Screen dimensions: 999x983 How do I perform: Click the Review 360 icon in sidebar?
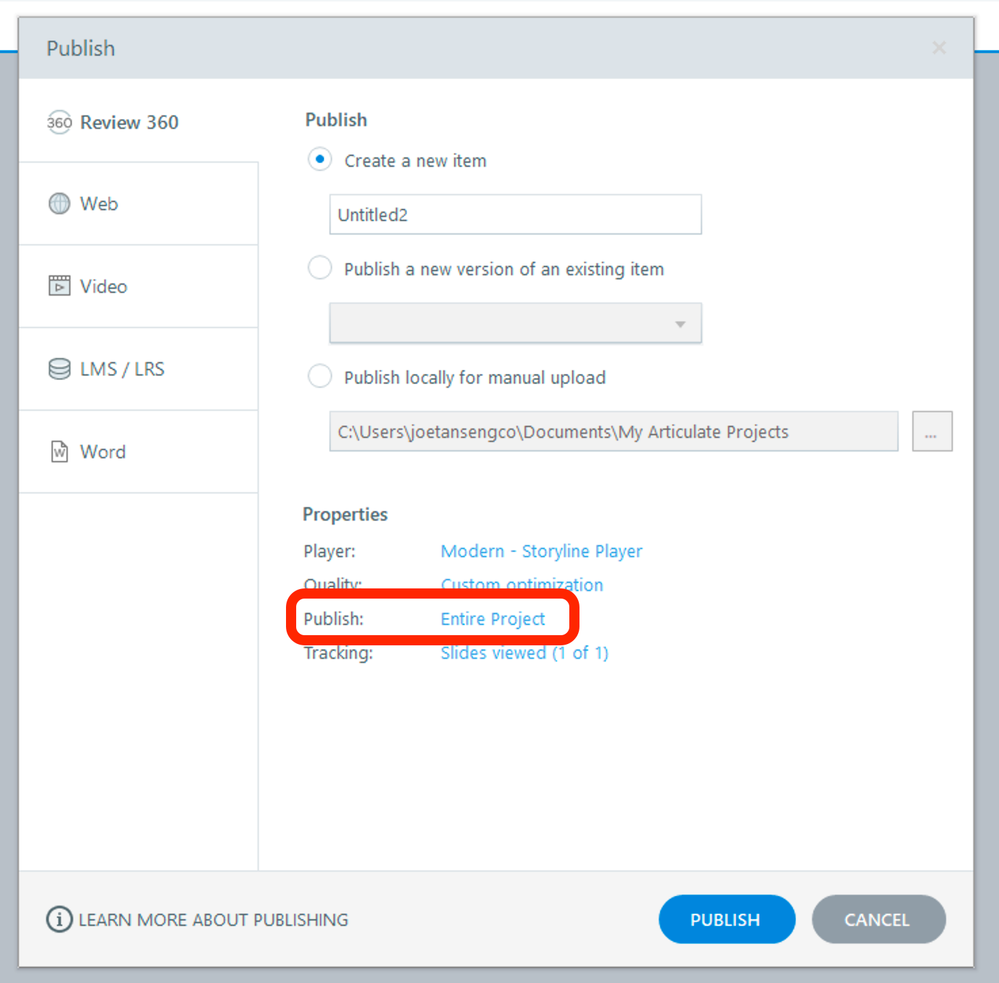coord(60,123)
